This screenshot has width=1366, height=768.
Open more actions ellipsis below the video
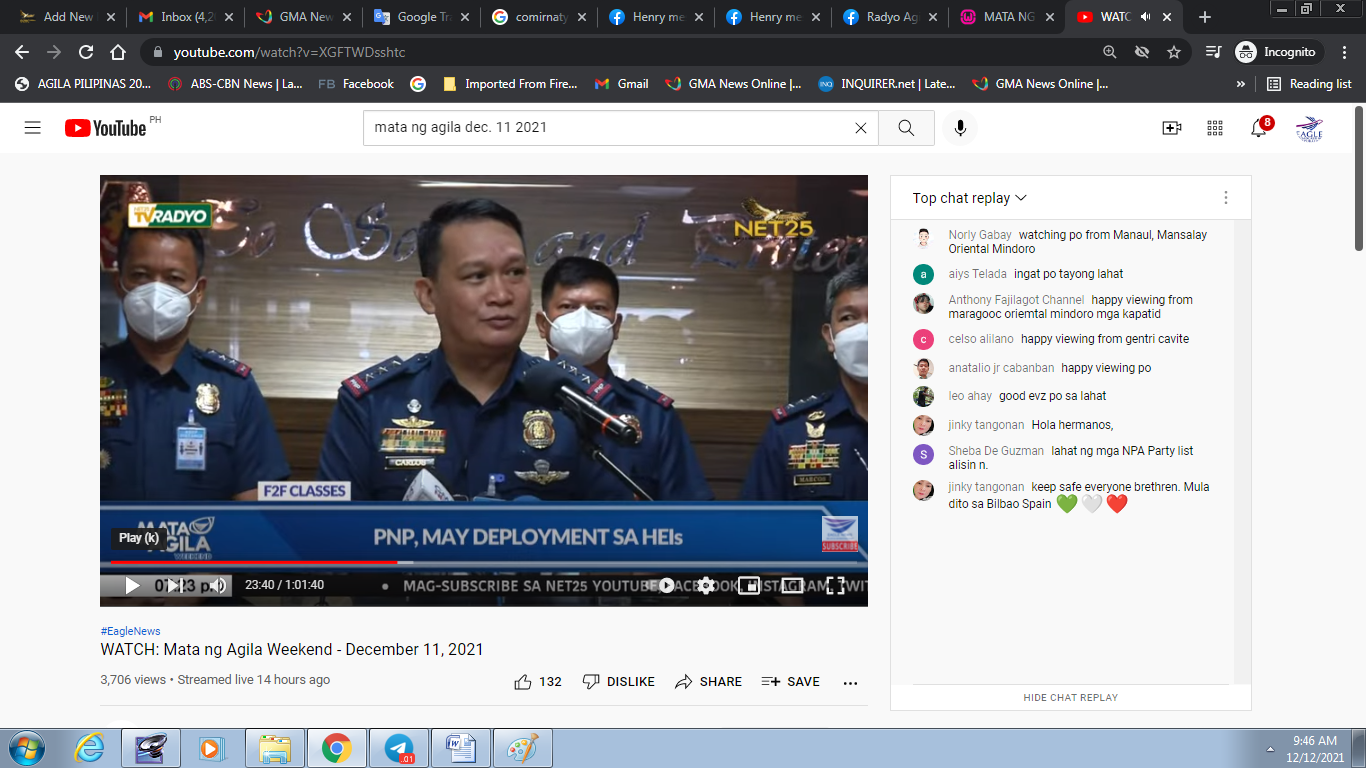click(x=850, y=682)
